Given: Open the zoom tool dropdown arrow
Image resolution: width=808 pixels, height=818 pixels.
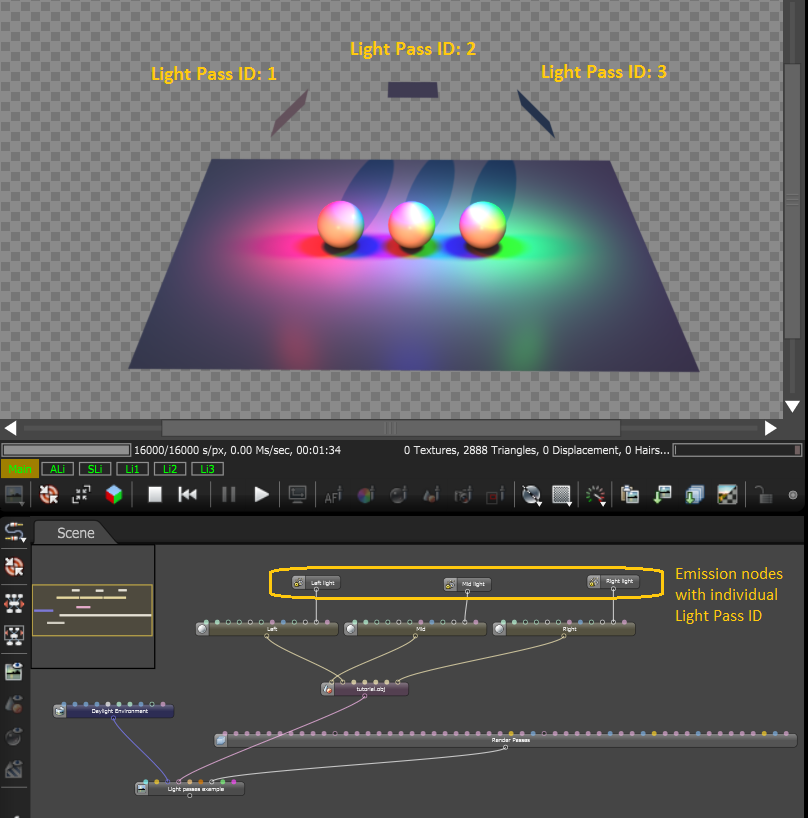Looking at the screenshot, I should [x=541, y=504].
